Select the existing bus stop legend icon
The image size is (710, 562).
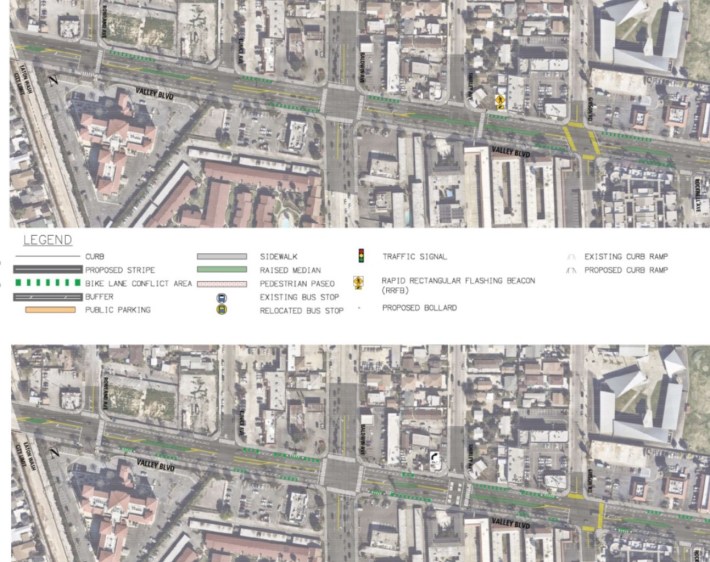pyautogui.click(x=221, y=297)
